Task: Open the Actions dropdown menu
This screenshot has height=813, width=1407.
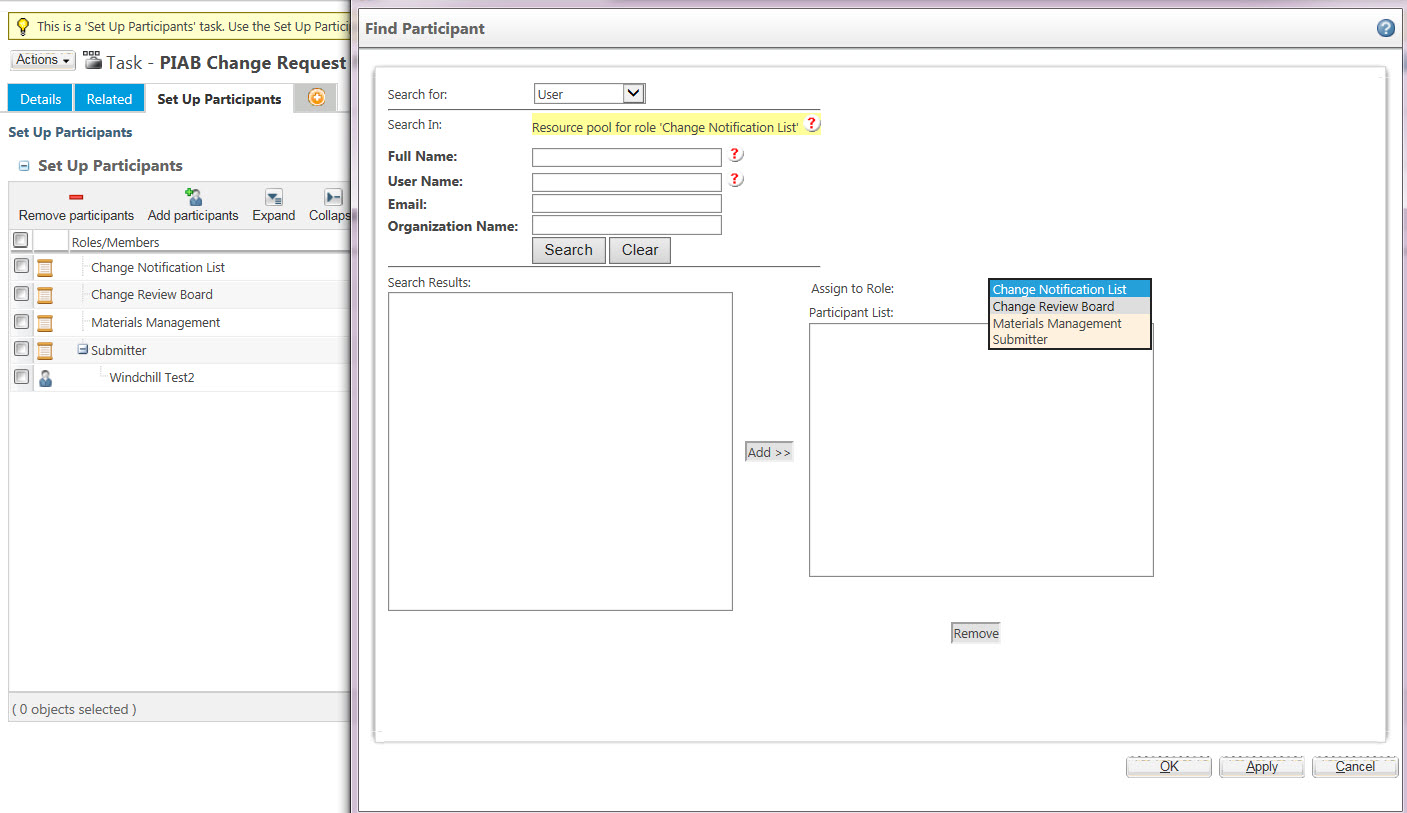Action: [x=43, y=60]
